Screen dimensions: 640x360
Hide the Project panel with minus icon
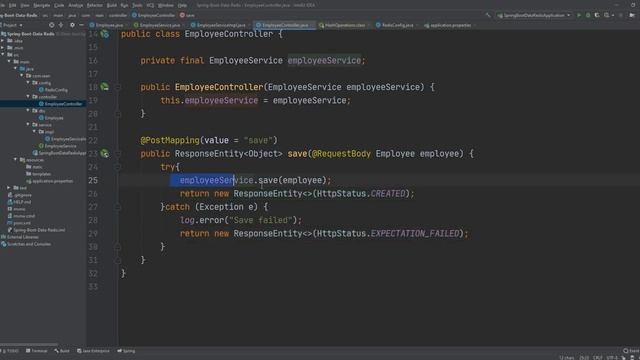(81, 25)
